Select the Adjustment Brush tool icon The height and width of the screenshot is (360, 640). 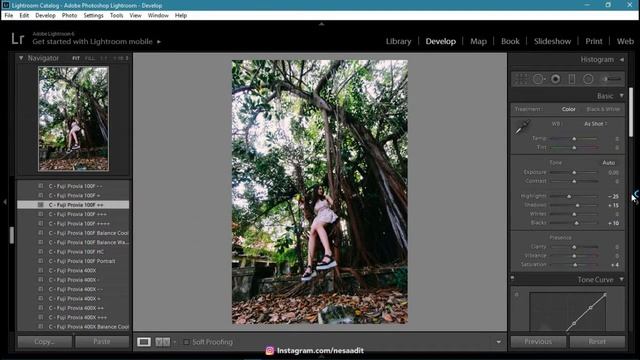click(x=612, y=79)
